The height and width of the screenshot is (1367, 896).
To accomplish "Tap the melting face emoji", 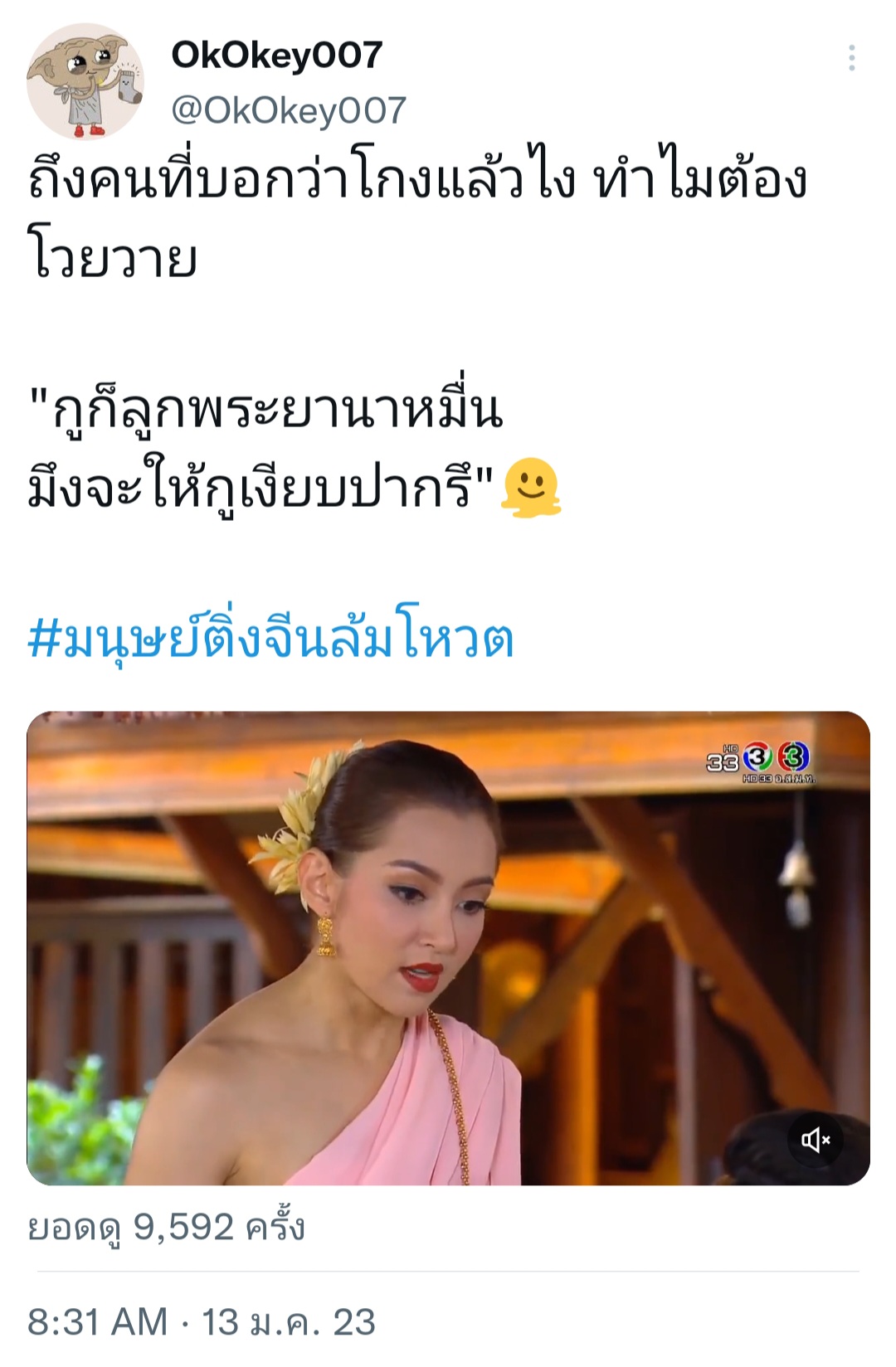I will click(x=532, y=487).
